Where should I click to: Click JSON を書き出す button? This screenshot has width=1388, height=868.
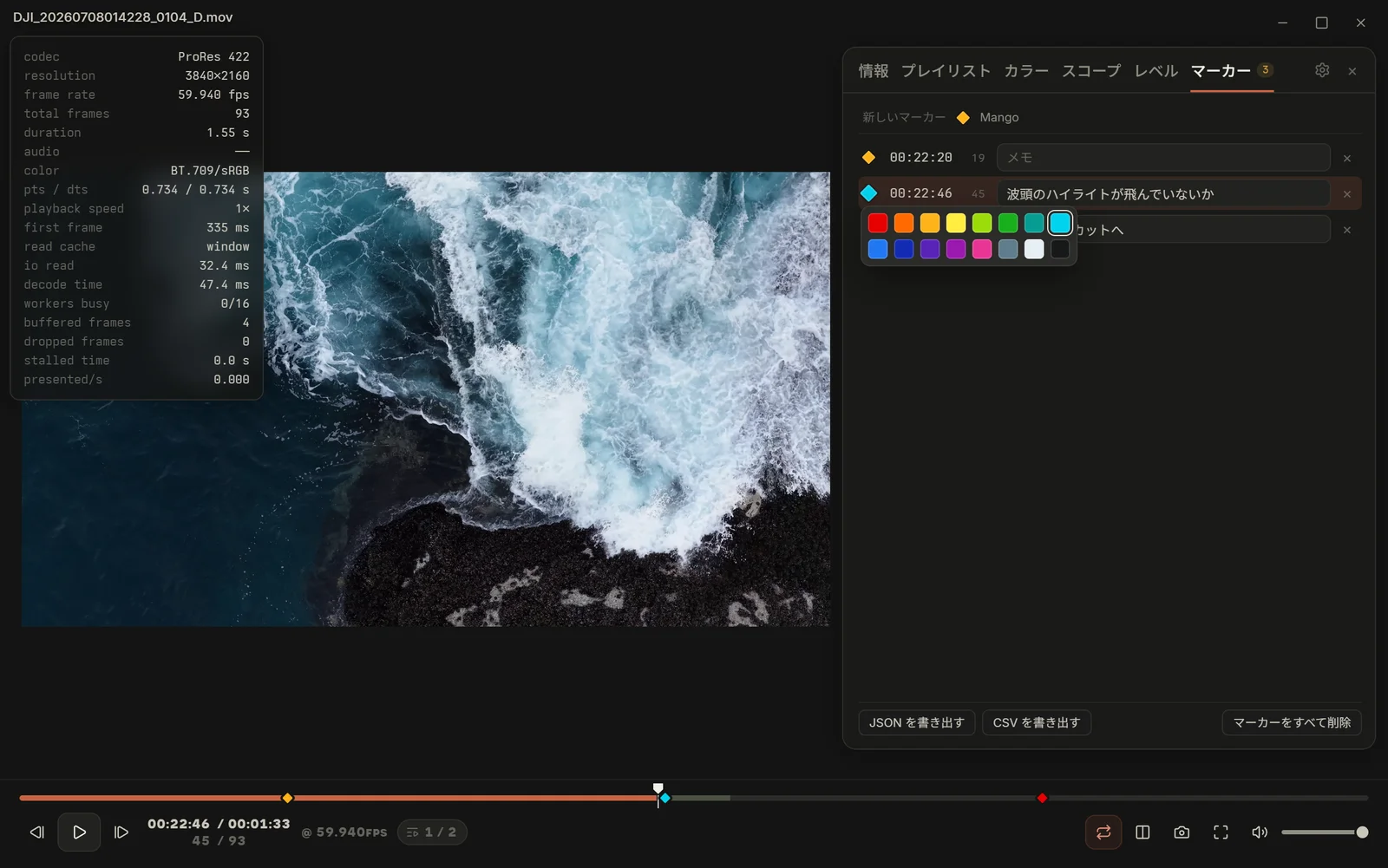pyautogui.click(x=917, y=722)
